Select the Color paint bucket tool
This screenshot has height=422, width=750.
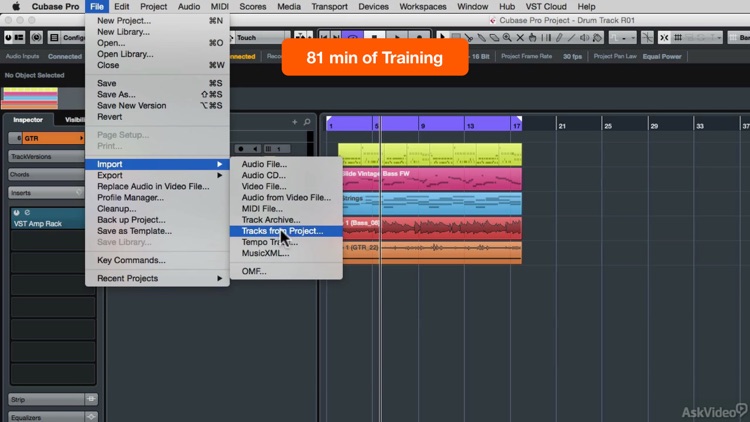click(597, 37)
